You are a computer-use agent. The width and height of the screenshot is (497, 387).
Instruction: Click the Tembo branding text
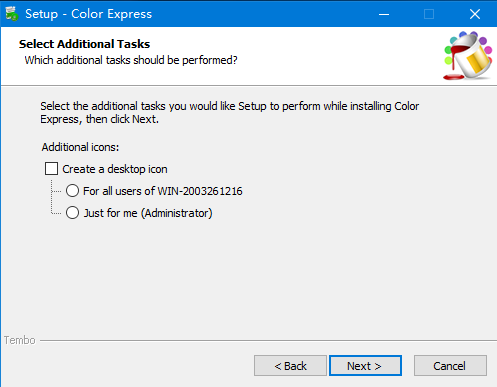tap(20, 340)
